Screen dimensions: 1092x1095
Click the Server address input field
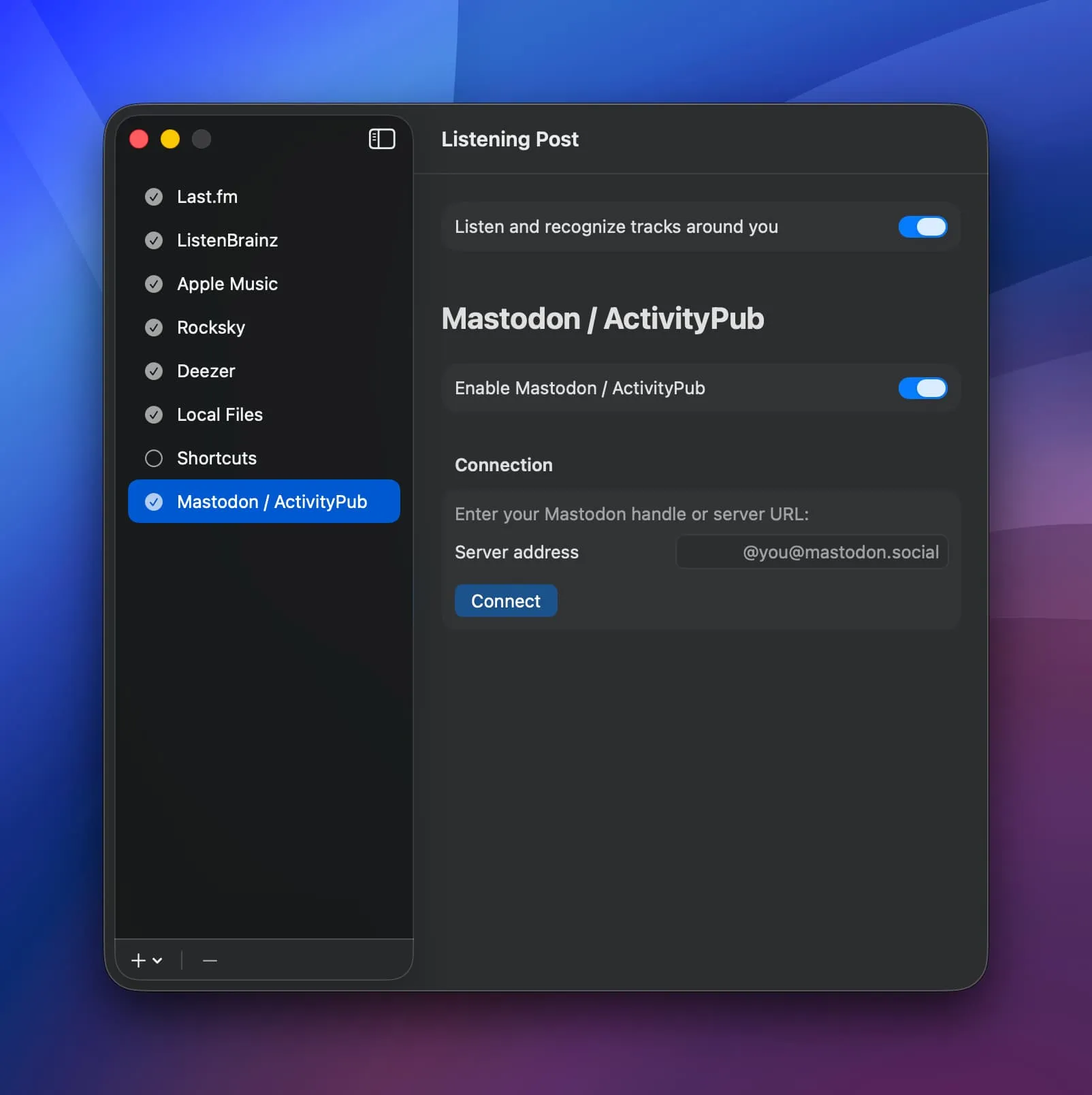tap(810, 552)
